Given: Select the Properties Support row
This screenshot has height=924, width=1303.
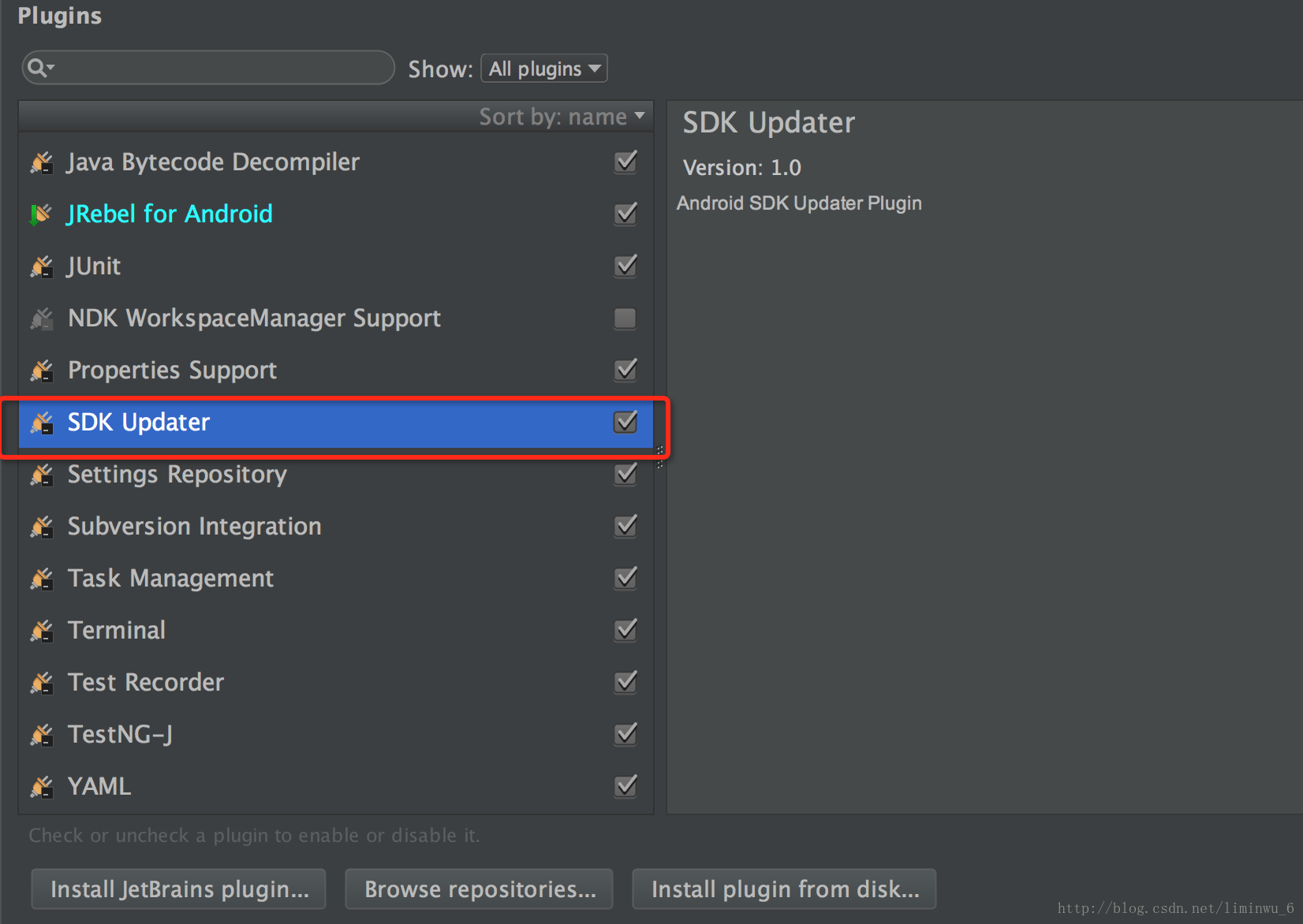Looking at the screenshot, I should tap(336, 371).
